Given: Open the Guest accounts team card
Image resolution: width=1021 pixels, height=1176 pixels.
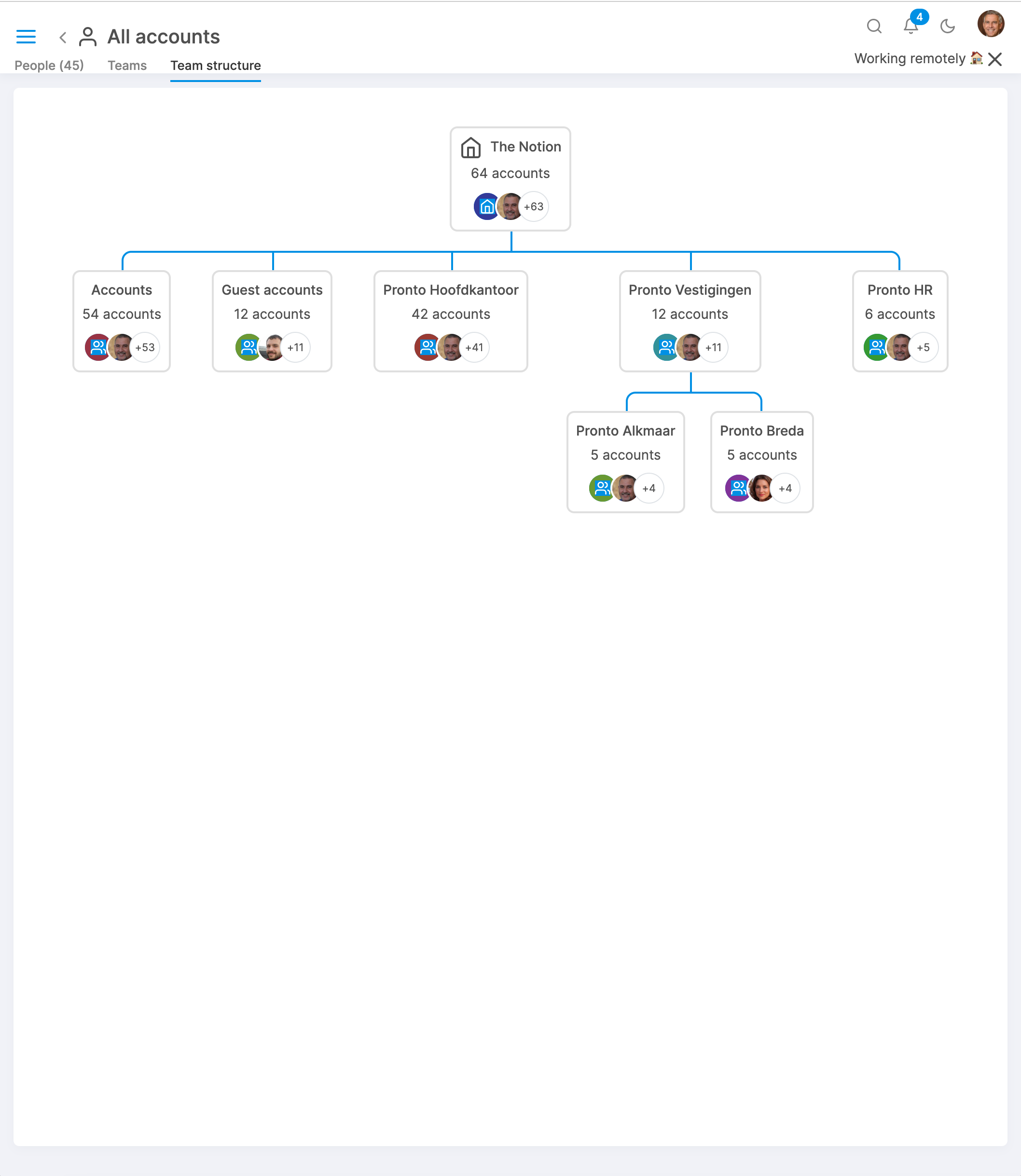Looking at the screenshot, I should click(272, 290).
